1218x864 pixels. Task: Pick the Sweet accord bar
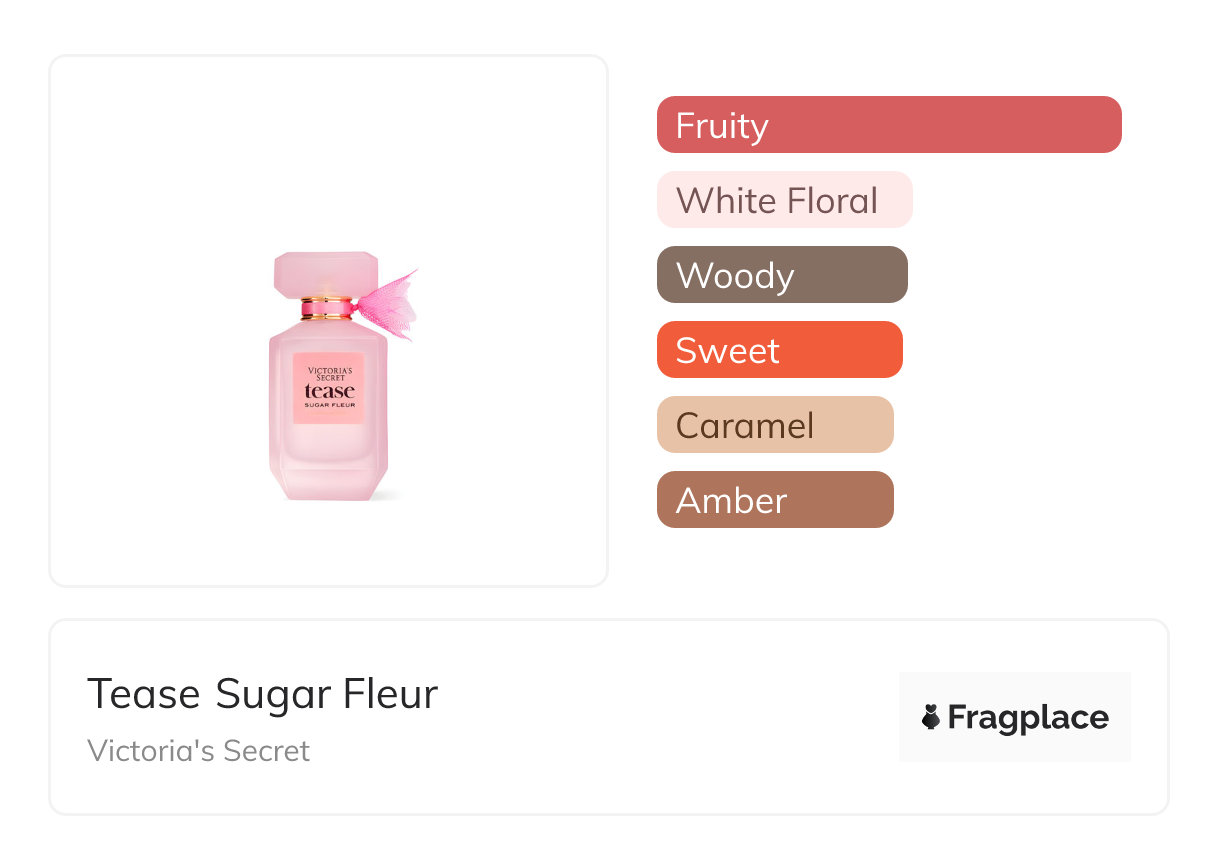[779, 350]
